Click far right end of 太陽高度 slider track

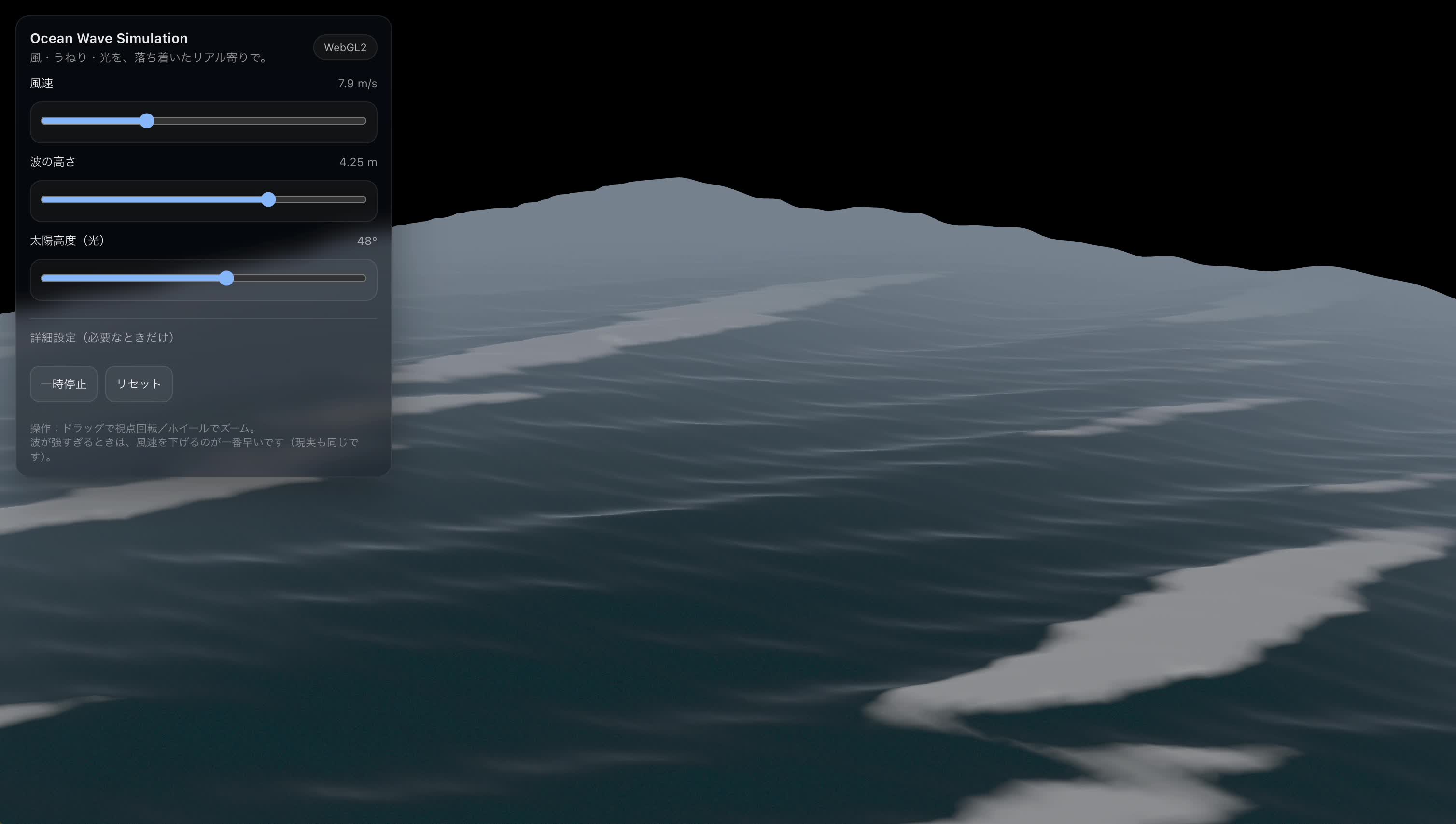[x=364, y=278]
